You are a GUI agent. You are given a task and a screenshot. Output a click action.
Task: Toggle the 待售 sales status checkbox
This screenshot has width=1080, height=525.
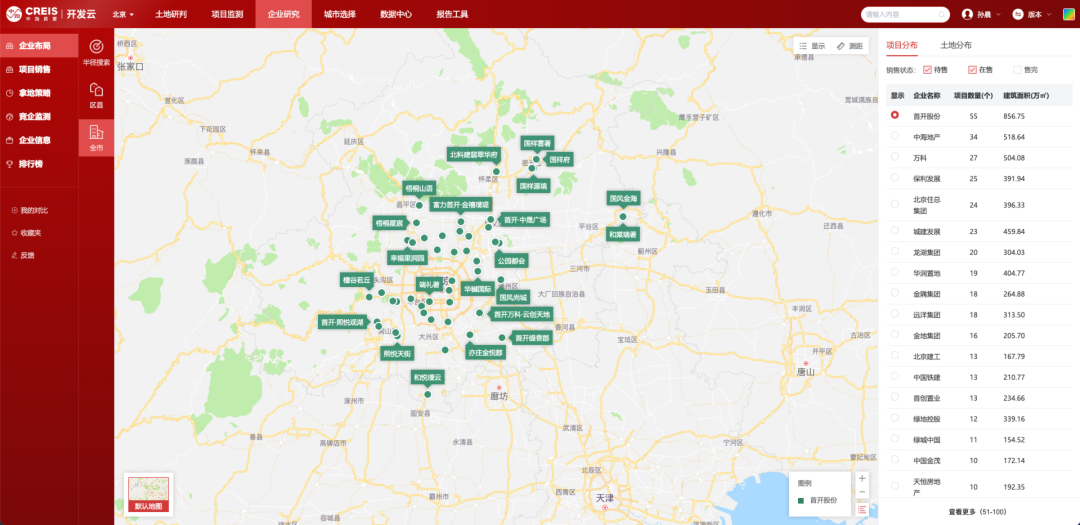coord(926,70)
